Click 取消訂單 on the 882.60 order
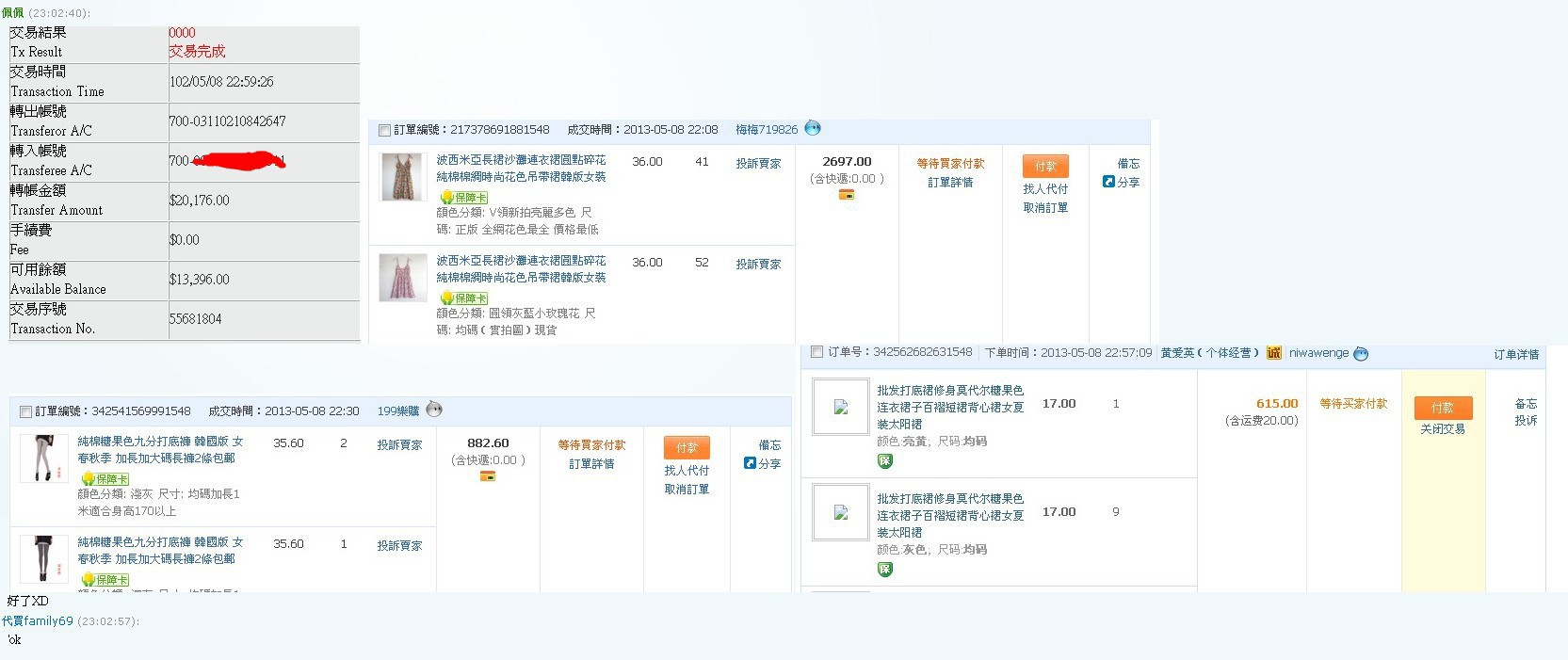The image size is (1568, 660). pyautogui.click(x=687, y=490)
